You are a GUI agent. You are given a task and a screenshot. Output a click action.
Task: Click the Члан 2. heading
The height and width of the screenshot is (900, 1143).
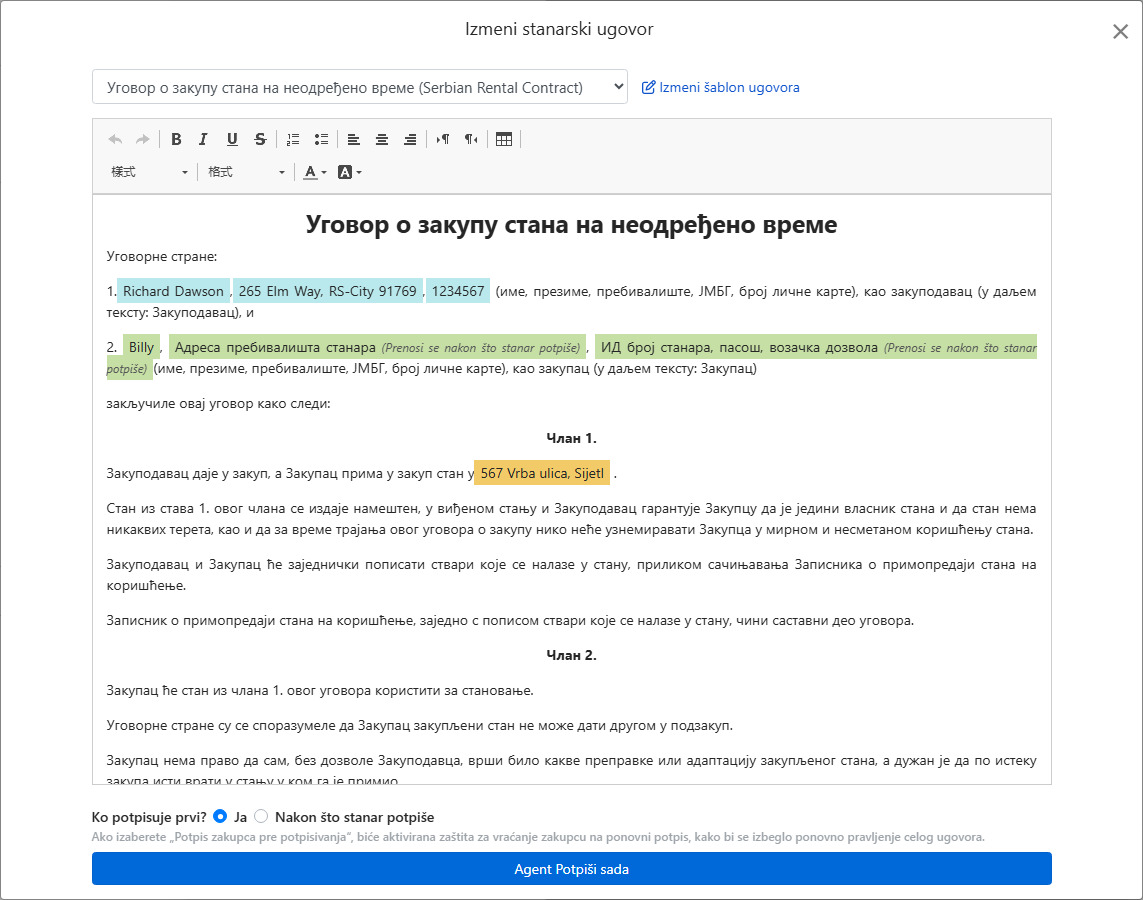point(572,655)
